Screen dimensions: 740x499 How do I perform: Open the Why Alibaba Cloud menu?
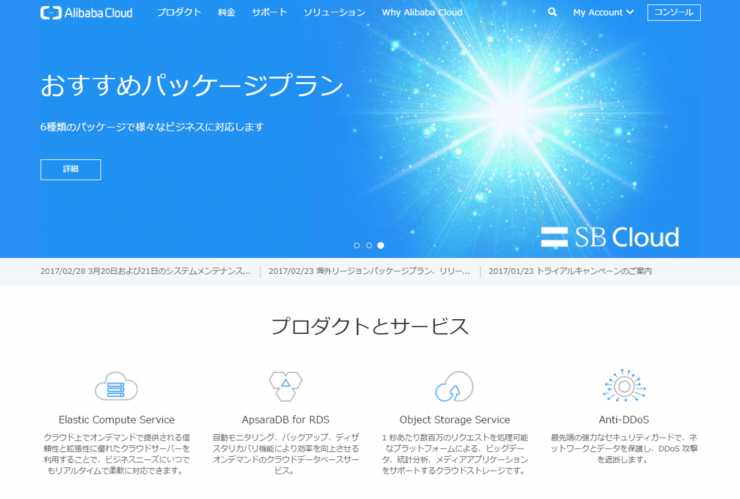pyautogui.click(x=422, y=12)
